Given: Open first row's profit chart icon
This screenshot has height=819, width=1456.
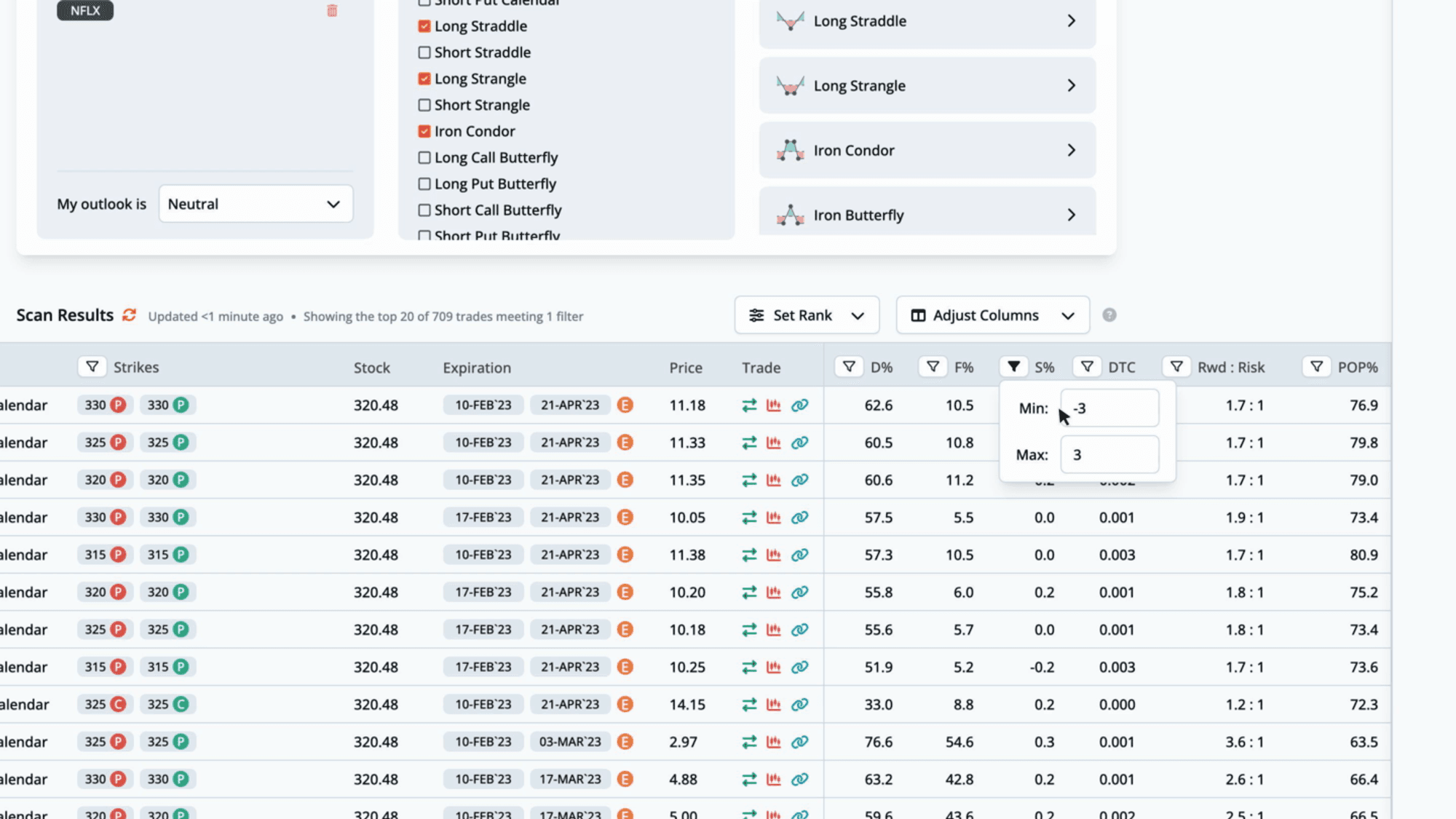Looking at the screenshot, I should tap(774, 405).
